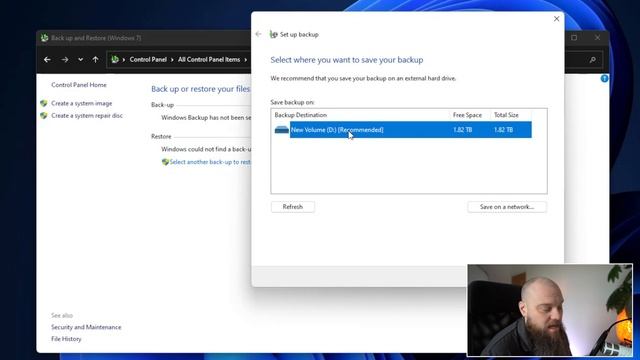Open recent locations dropdown in Control Panel
This screenshot has width=640, height=360.
click(x=80, y=60)
